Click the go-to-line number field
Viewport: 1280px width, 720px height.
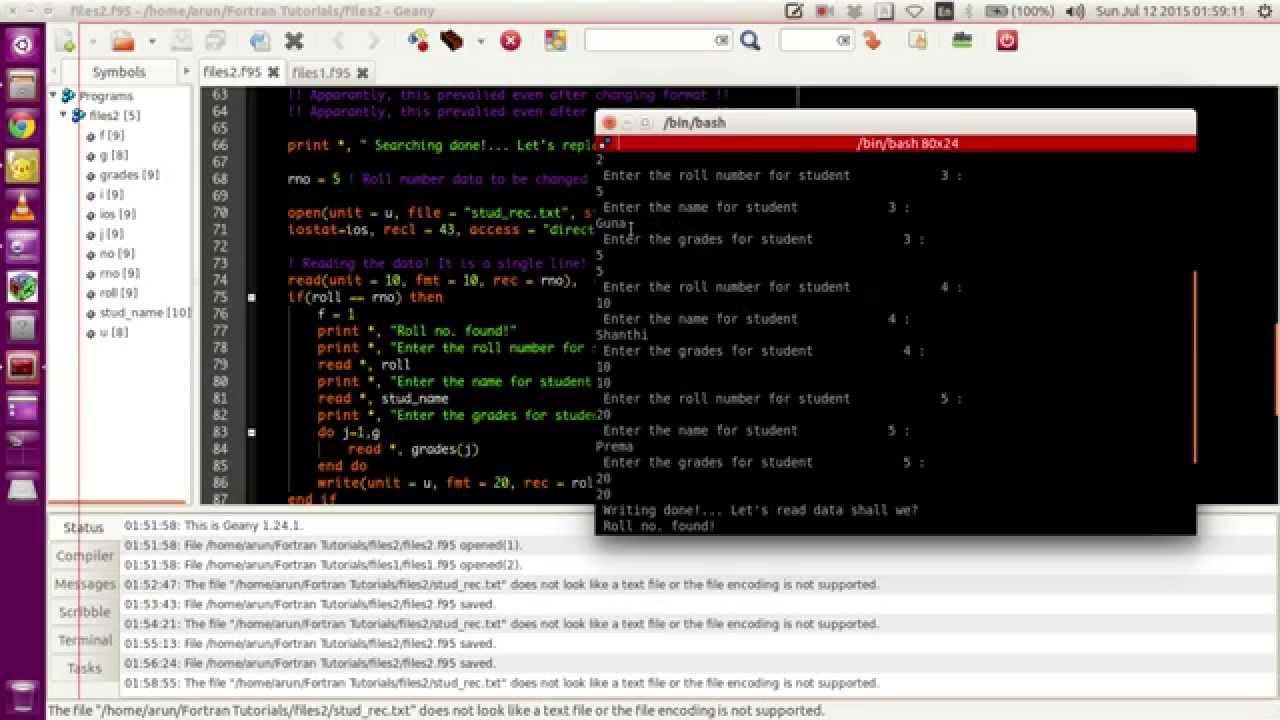[x=816, y=40]
